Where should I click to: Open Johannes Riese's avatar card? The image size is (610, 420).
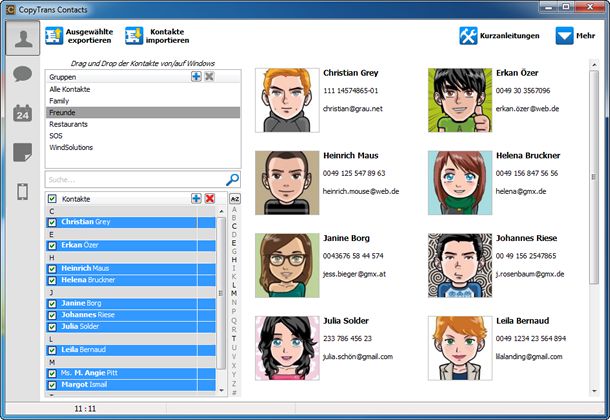pyautogui.click(x=460, y=265)
